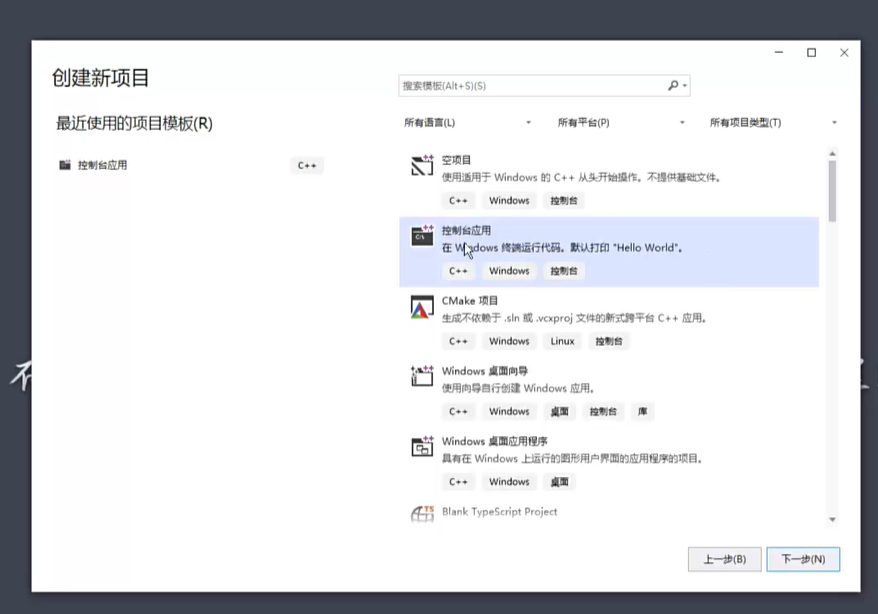Click the C++ tag under Windows 桌面向导
Screen dimensions: 878x614
coord(458,411)
